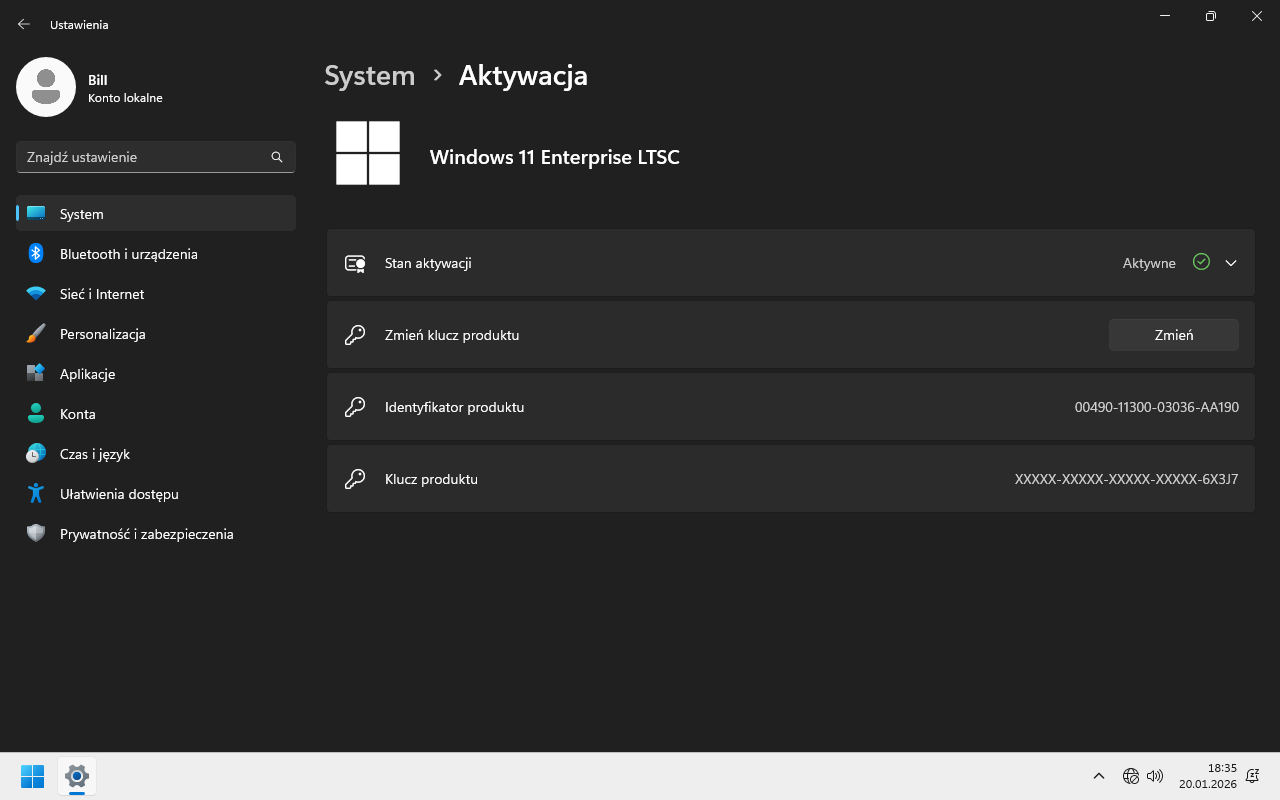Viewport: 1280px width, 800px height.
Task: Click the Znajdź ustawienie search field
Action: [145, 157]
